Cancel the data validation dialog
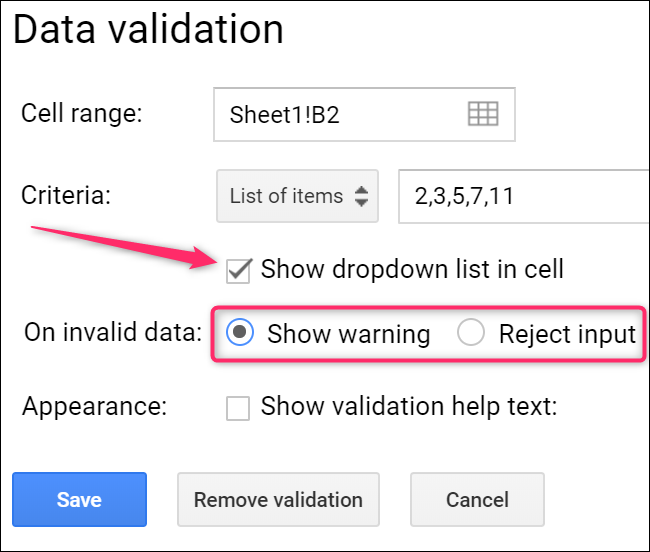This screenshot has width=650, height=552. (477, 499)
